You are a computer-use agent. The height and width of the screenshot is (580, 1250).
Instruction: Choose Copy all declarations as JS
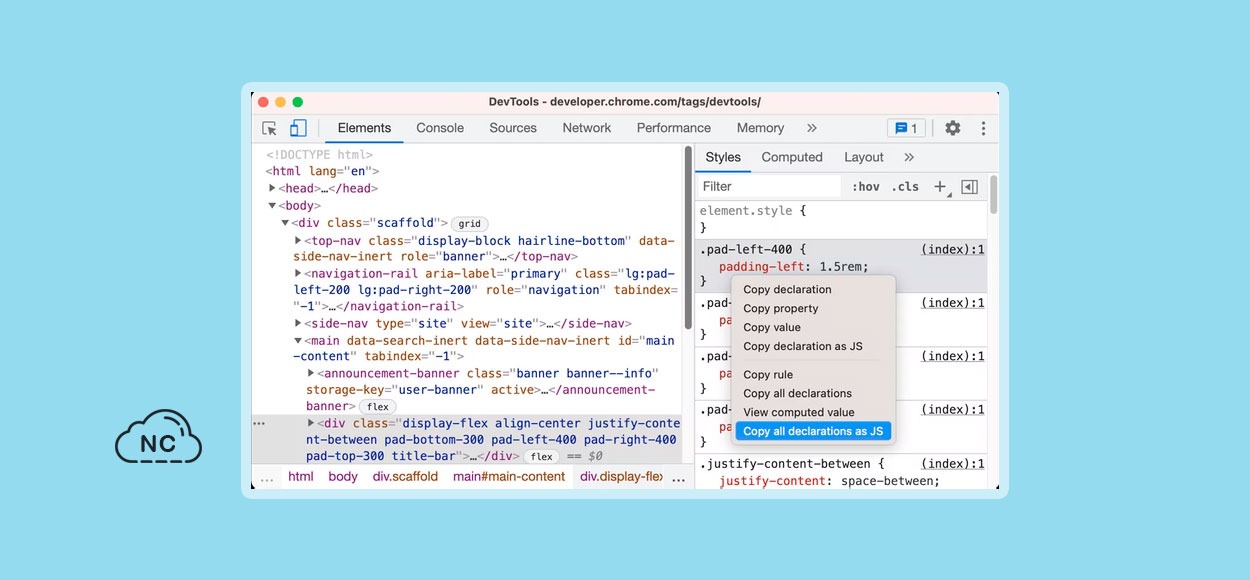(x=813, y=431)
